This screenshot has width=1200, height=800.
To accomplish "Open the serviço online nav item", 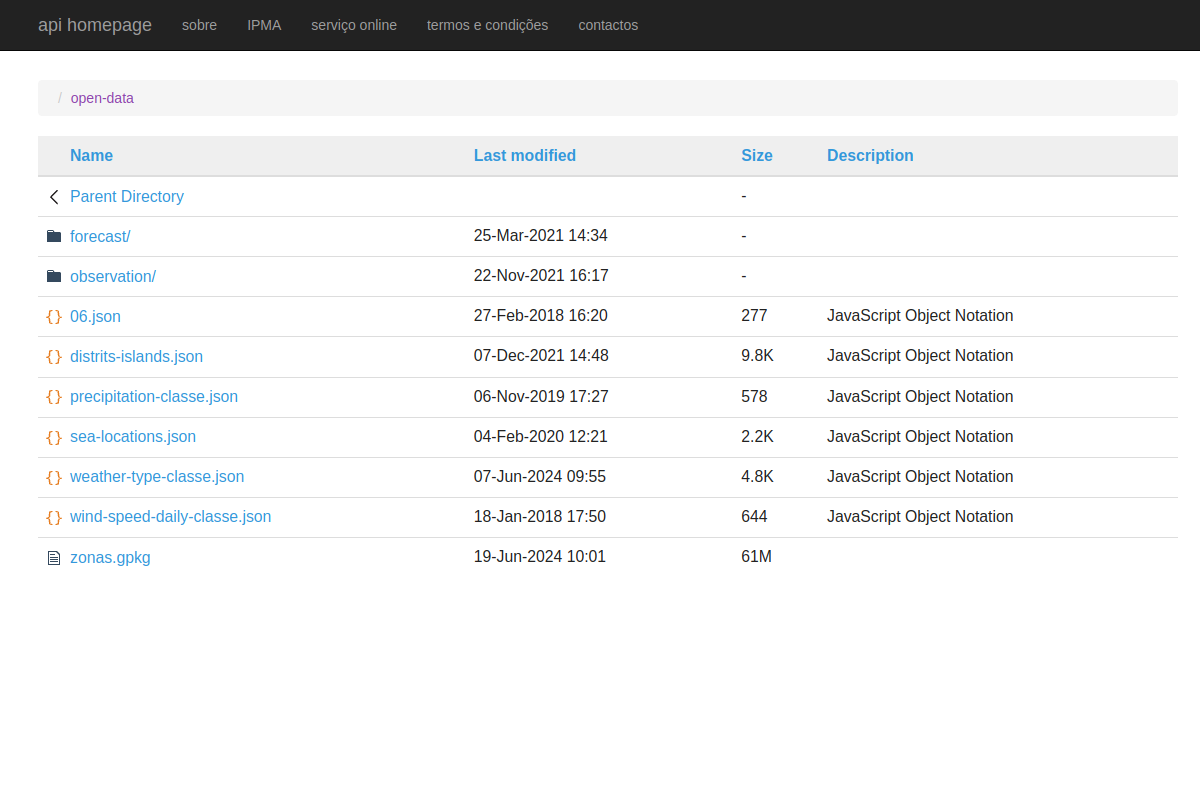I will point(354,25).
